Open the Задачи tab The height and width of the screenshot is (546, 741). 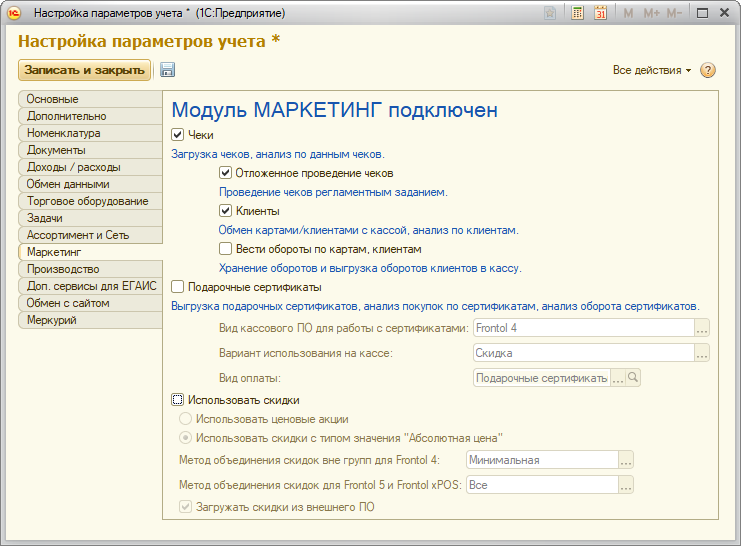pyautogui.click(x=90, y=218)
